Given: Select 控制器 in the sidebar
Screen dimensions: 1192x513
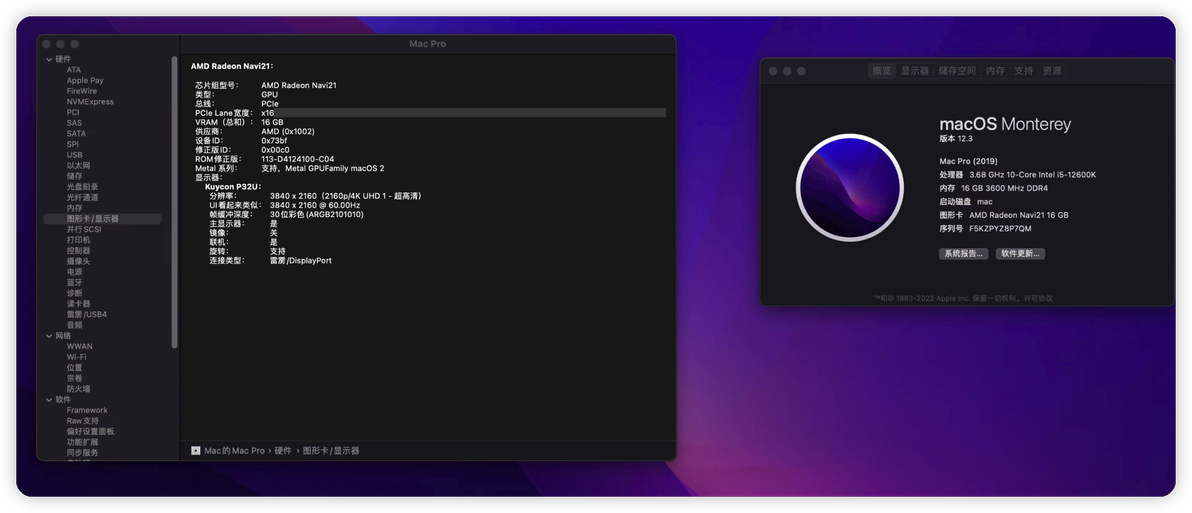Looking at the screenshot, I should (x=78, y=251).
